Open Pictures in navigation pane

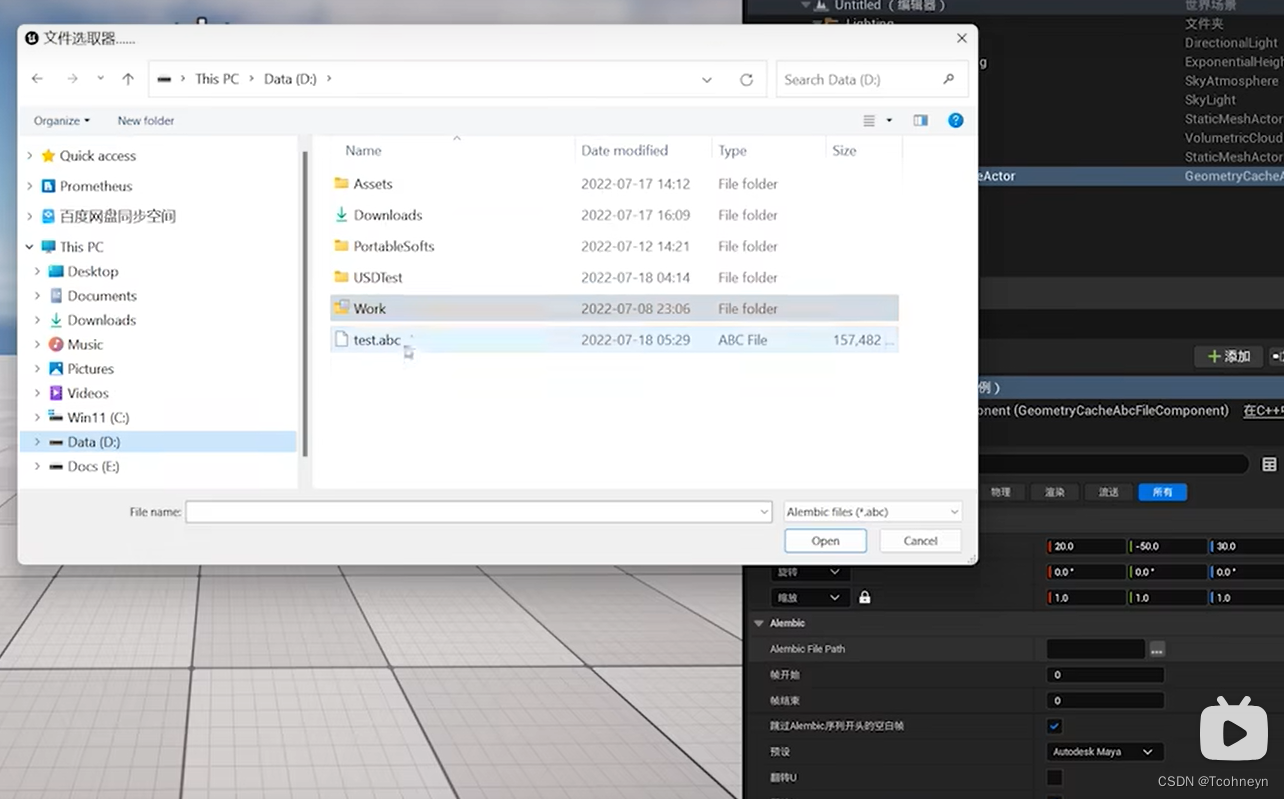pyautogui.click(x=90, y=369)
